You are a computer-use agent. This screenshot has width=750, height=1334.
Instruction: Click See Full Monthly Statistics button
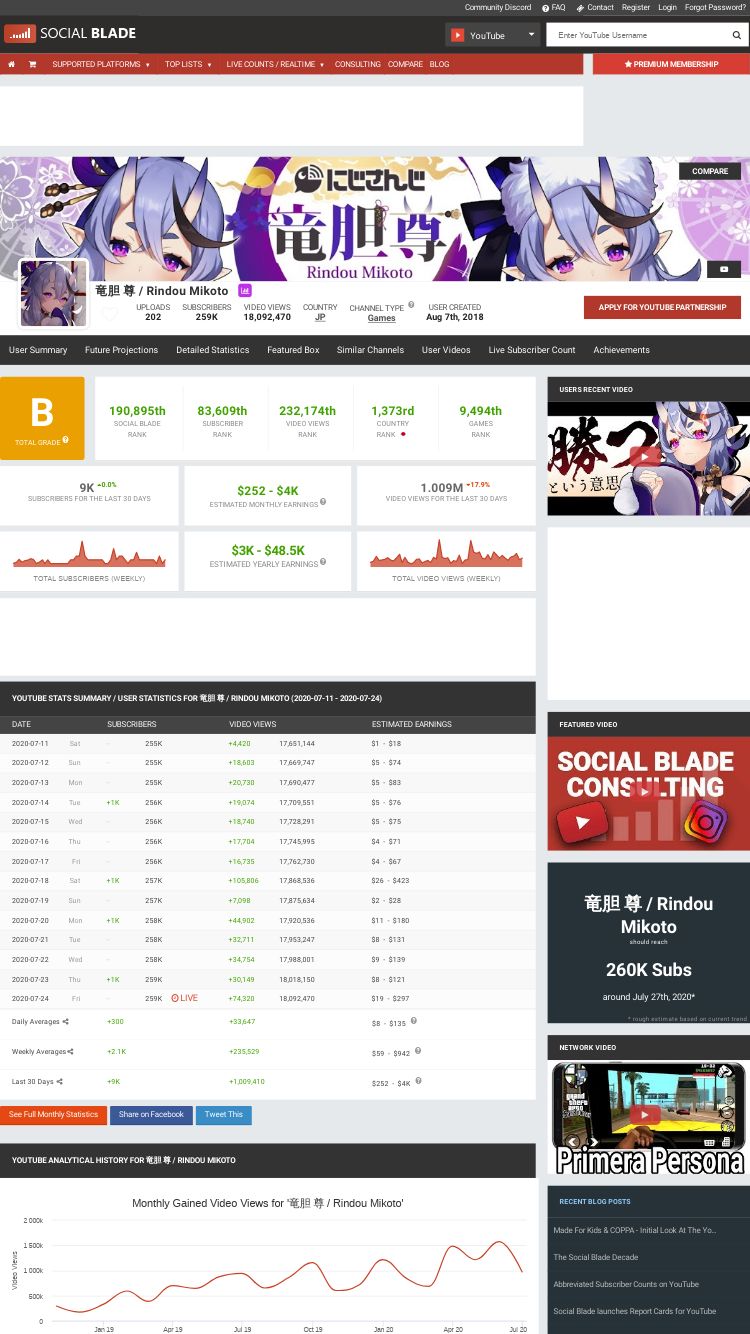coord(54,1114)
